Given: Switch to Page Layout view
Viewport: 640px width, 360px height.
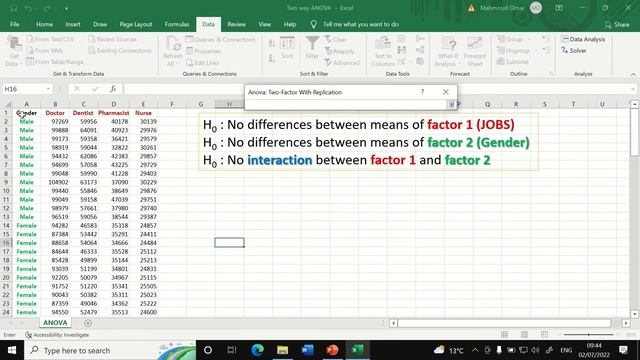Looking at the screenshot, I should [524, 335].
